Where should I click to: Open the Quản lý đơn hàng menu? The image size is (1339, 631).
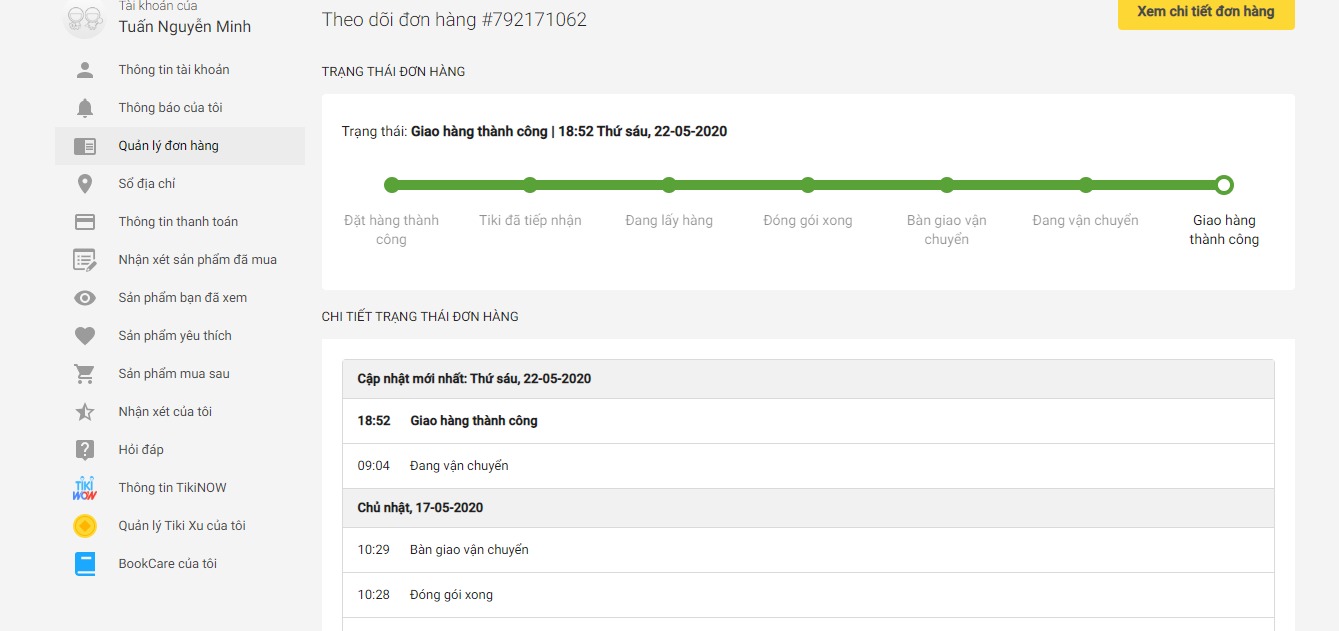[x=168, y=146]
